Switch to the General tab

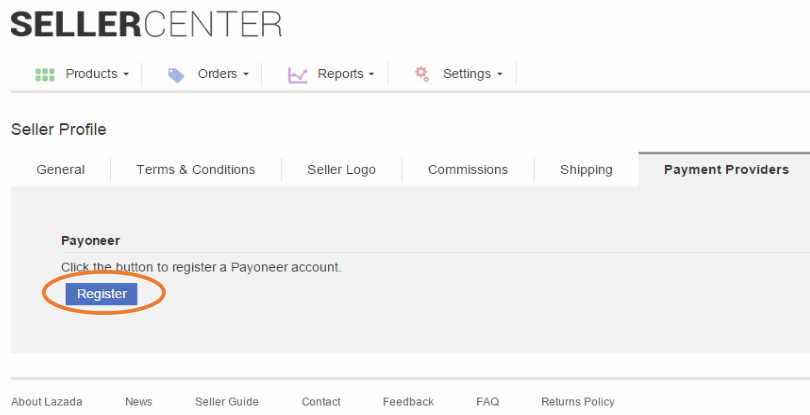click(60, 170)
